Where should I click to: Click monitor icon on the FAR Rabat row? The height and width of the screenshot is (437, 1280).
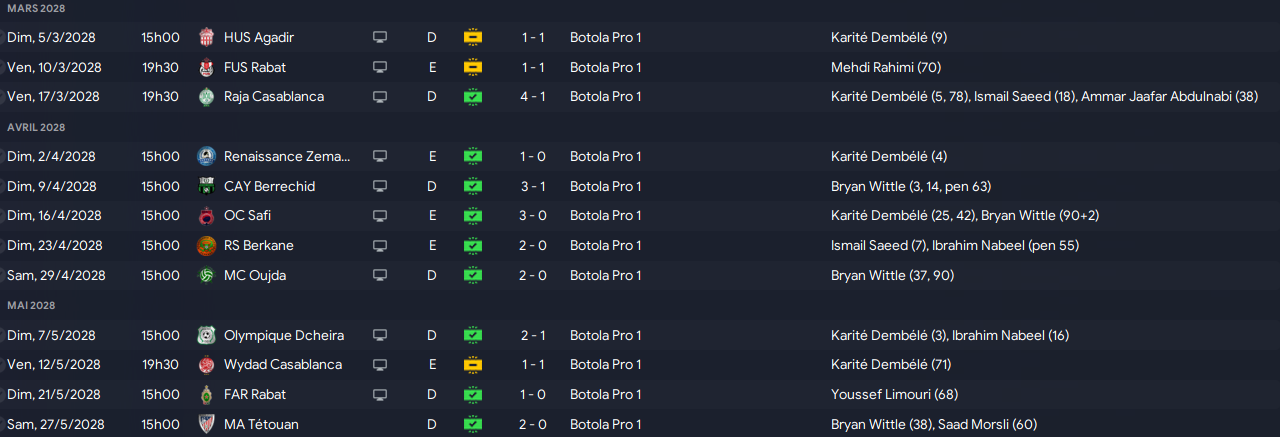pyautogui.click(x=380, y=394)
